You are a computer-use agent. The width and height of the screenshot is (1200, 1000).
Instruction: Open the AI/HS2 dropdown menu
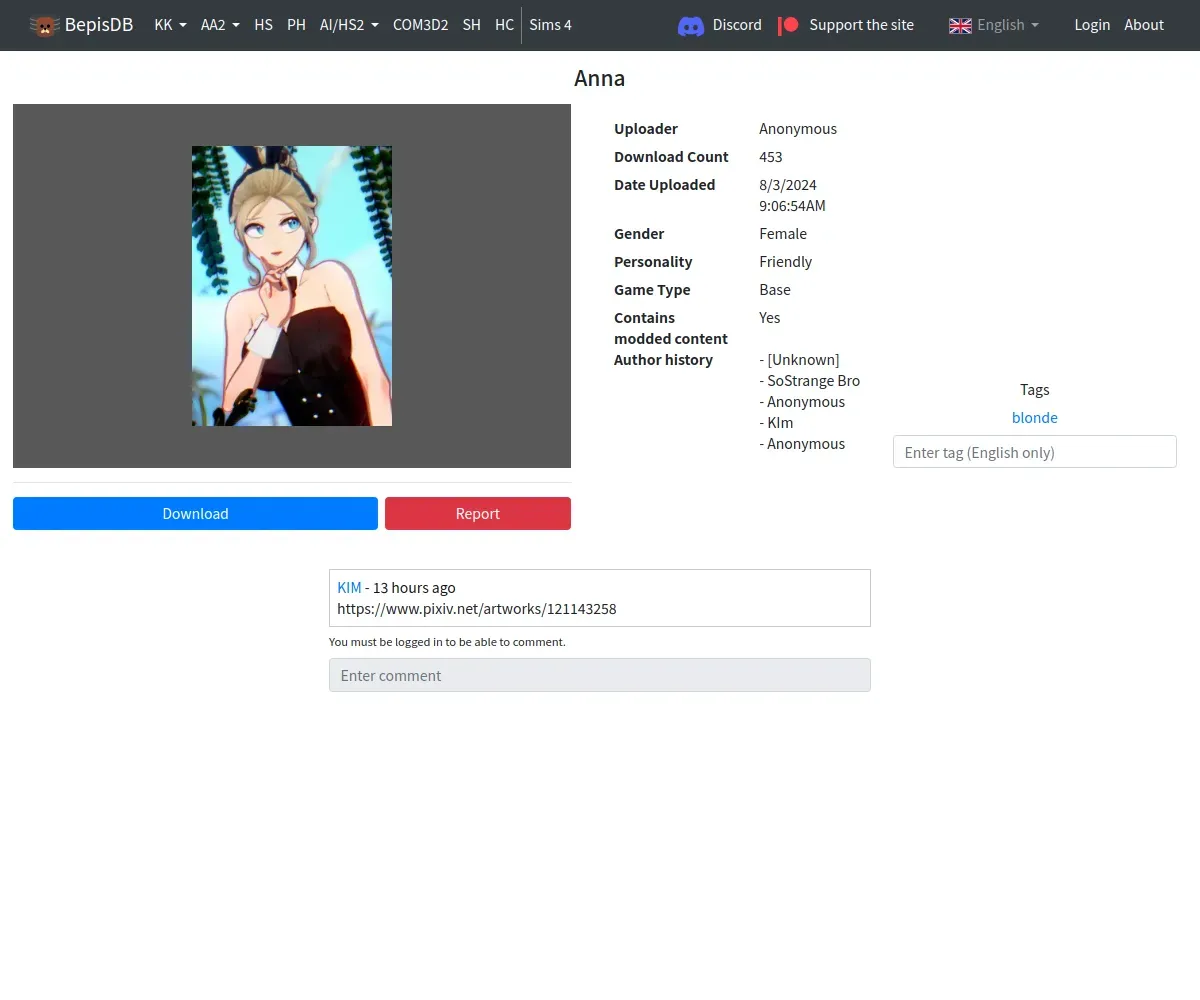[349, 25]
